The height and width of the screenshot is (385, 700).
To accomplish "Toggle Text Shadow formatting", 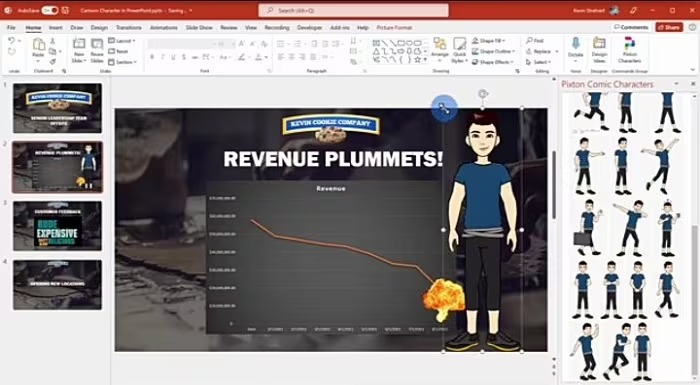I will point(184,57).
